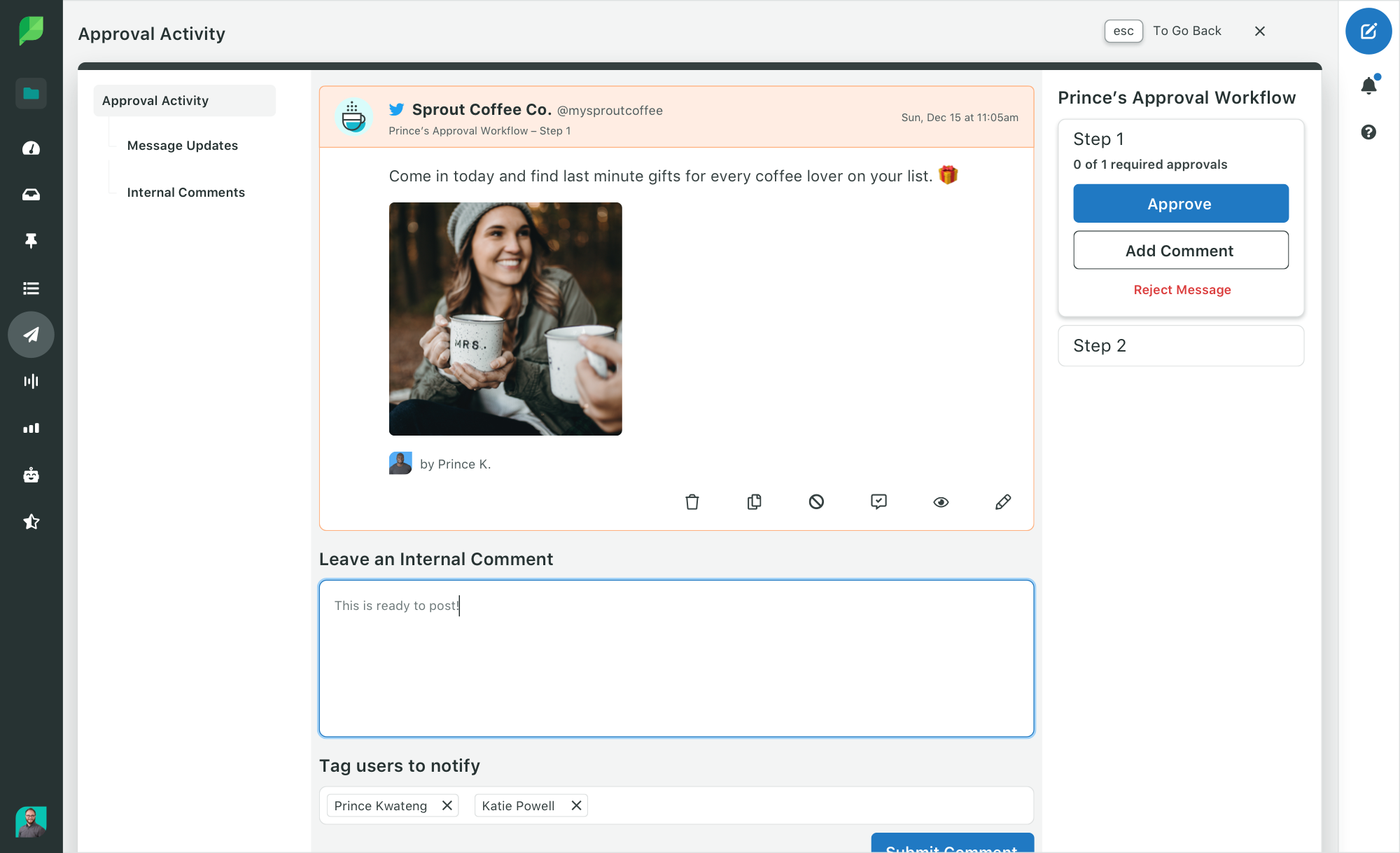Click the compose/edit button in top right
1400x853 pixels.
point(1368,30)
